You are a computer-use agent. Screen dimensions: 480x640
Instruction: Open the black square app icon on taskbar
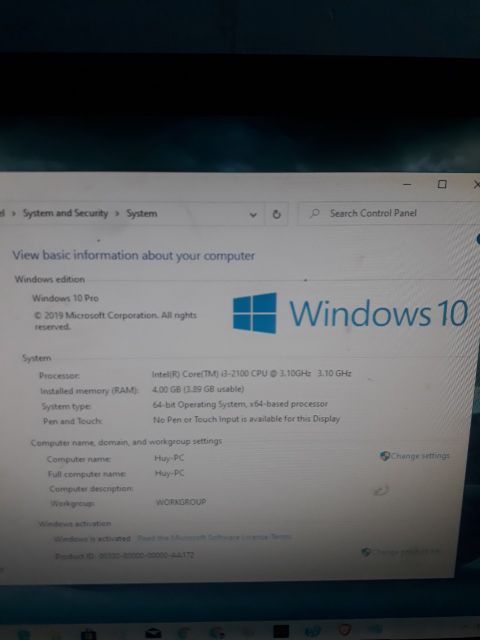pos(281,631)
